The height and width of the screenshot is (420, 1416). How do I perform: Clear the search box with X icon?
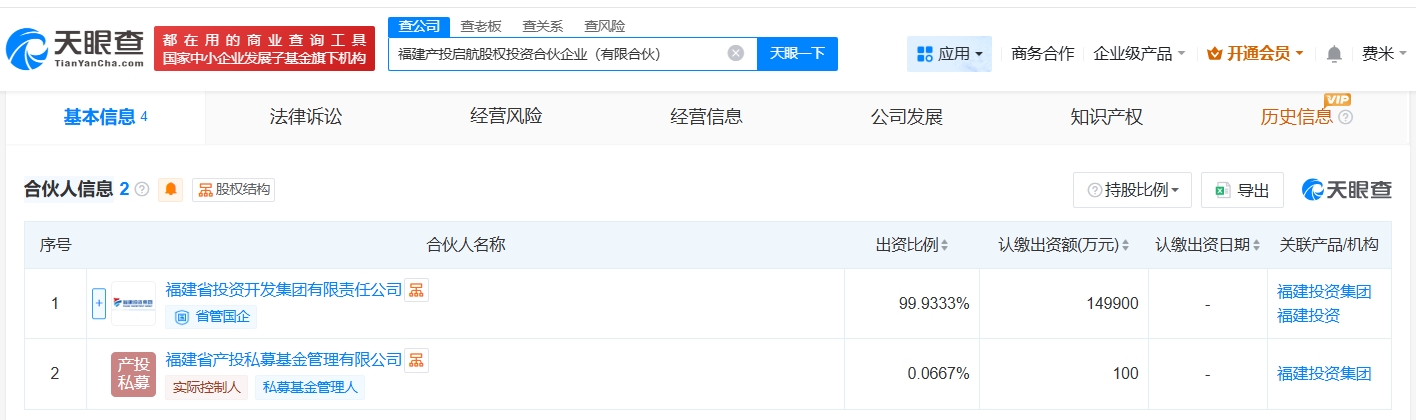pos(735,53)
